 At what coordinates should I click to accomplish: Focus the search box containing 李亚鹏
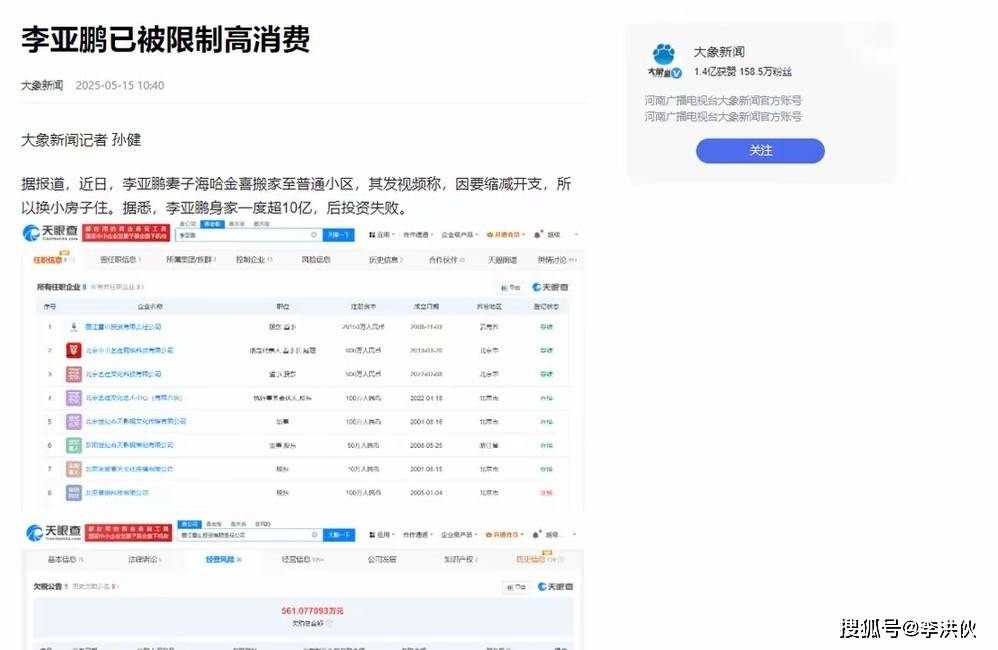pos(248,235)
